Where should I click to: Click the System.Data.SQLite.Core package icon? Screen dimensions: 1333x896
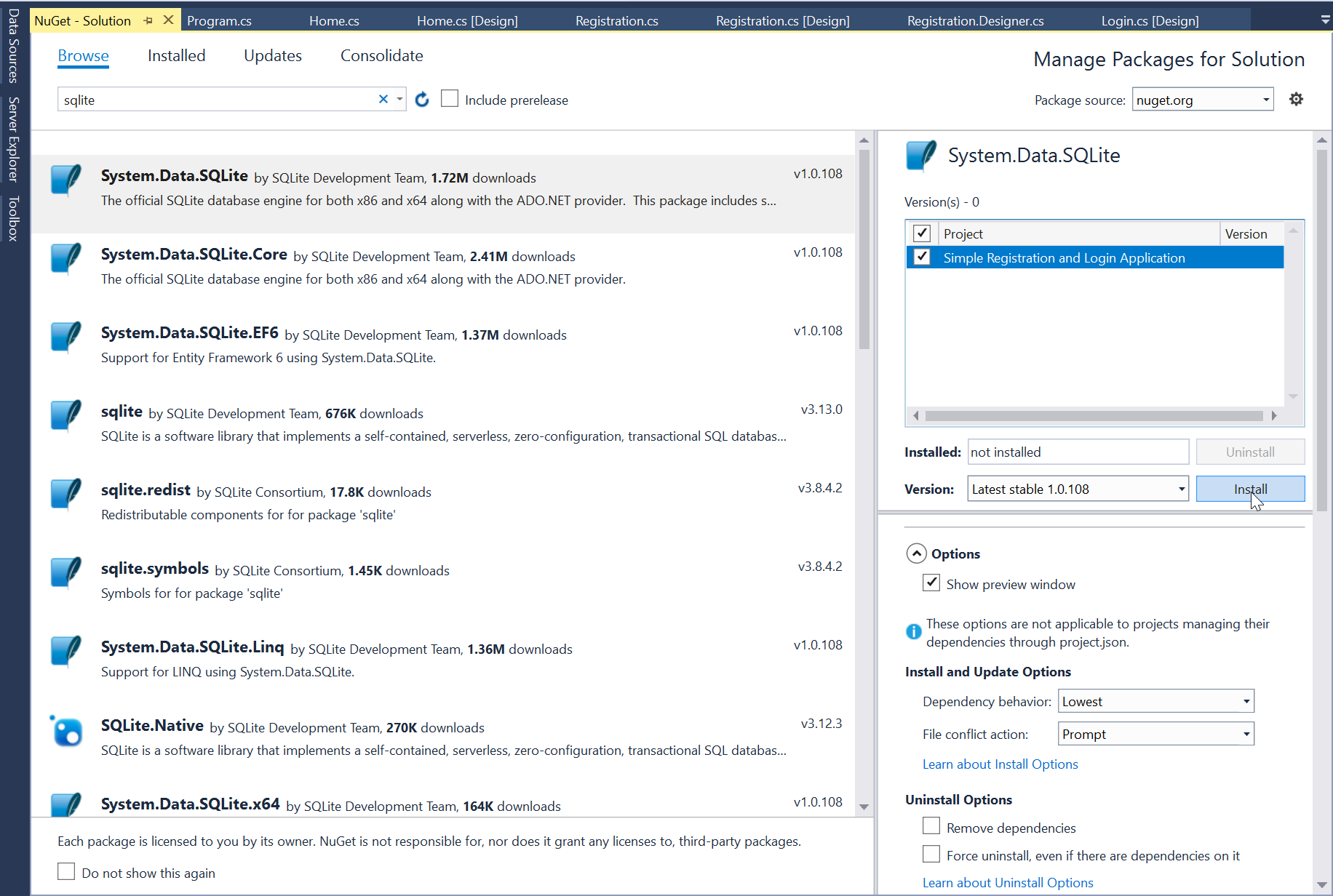coord(66,258)
